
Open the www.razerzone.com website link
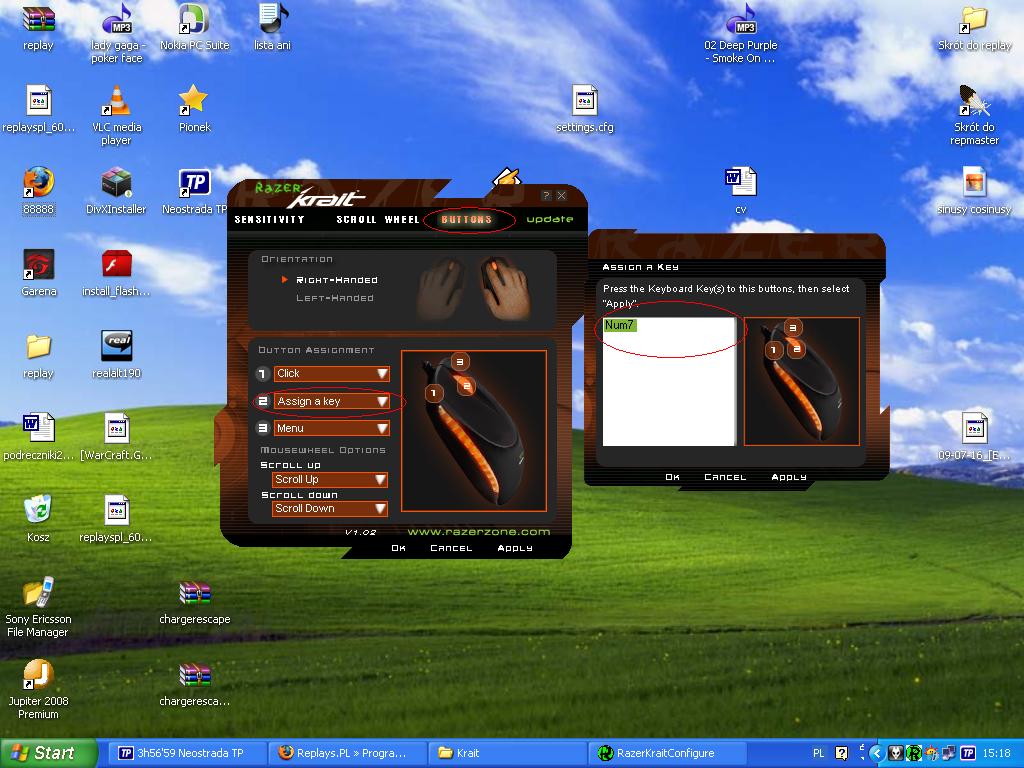point(478,532)
